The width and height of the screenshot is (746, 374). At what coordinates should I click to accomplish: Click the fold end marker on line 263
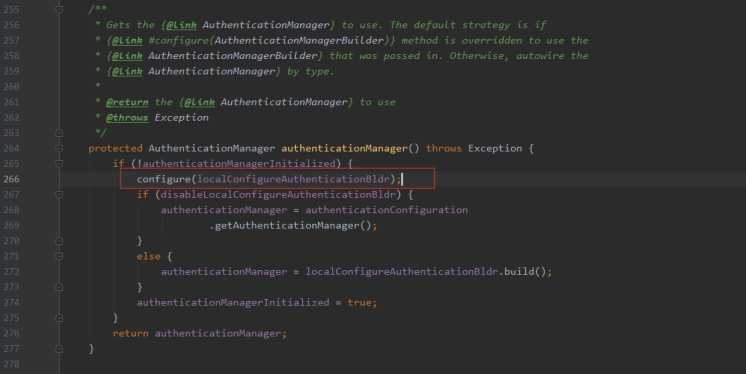(59, 133)
